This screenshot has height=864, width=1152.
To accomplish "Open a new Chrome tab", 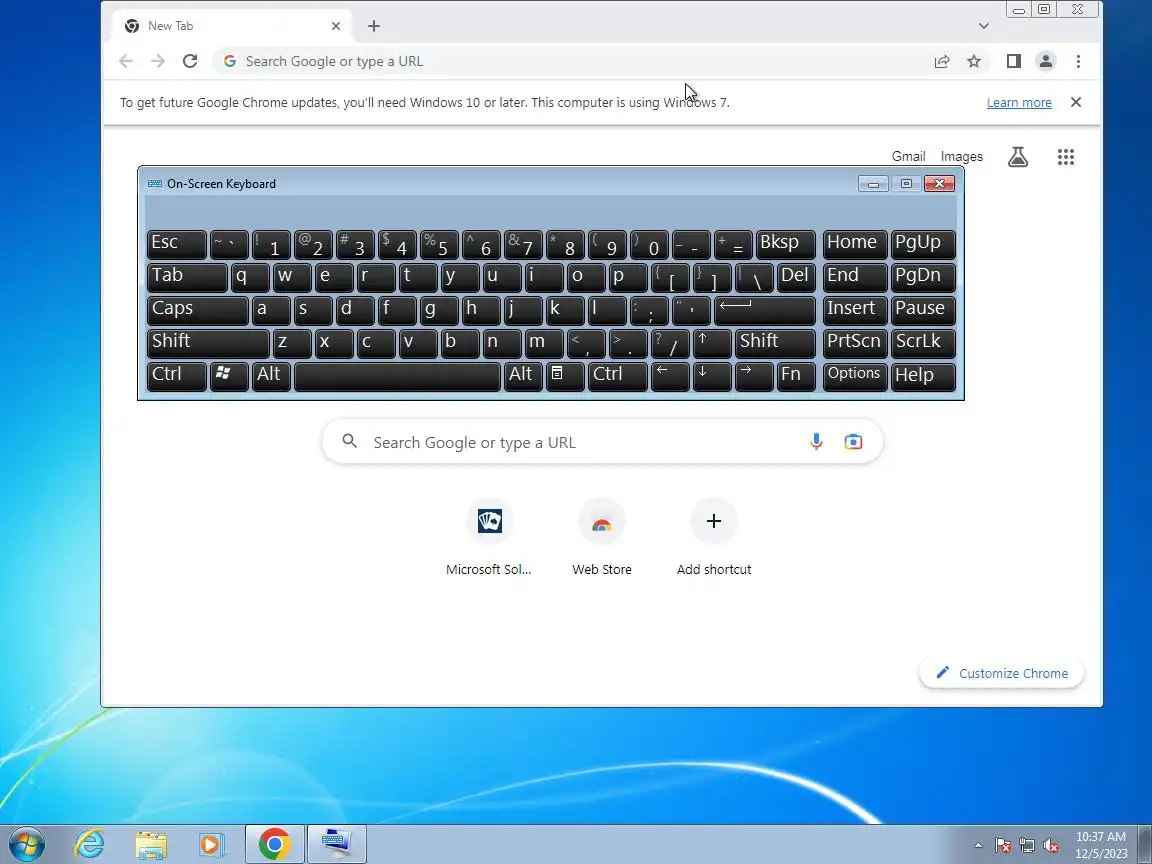I will point(373,26).
